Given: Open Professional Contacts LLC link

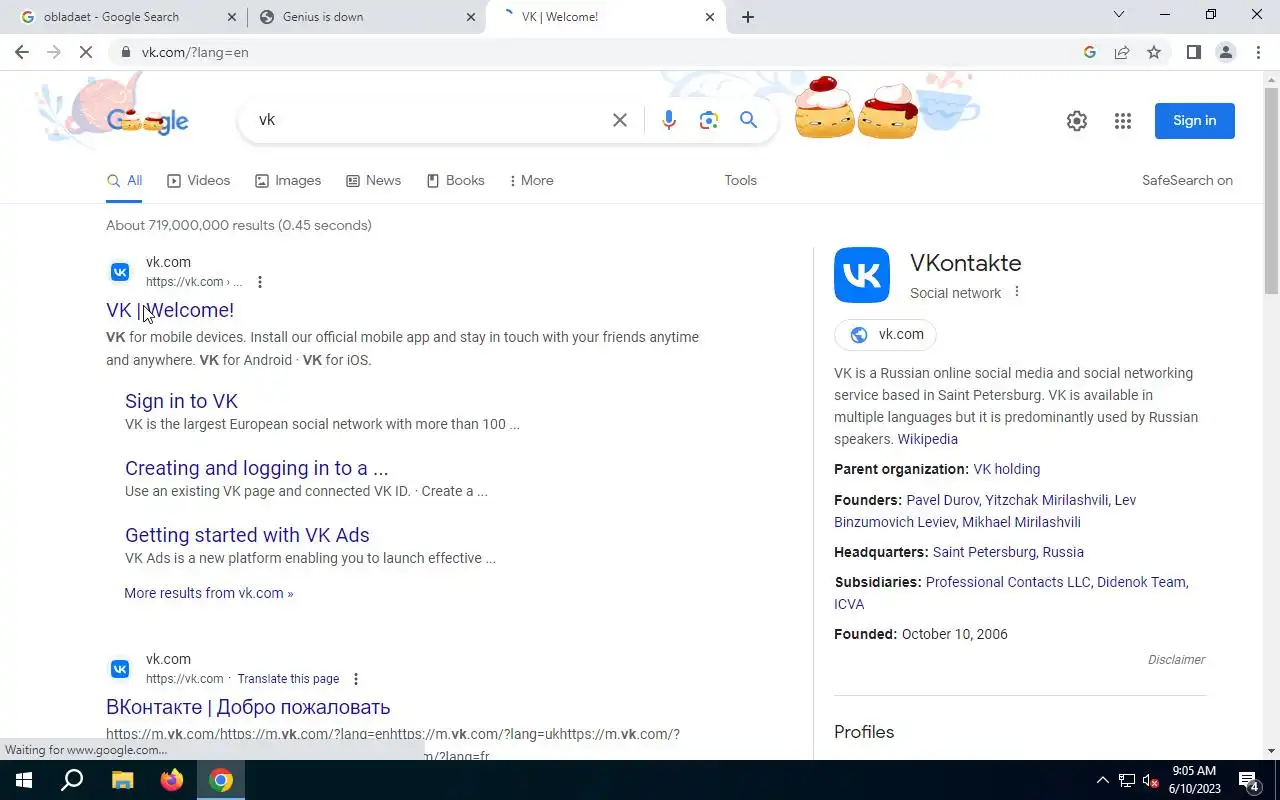Looking at the screenshot, I should [x=1008, y=582].
